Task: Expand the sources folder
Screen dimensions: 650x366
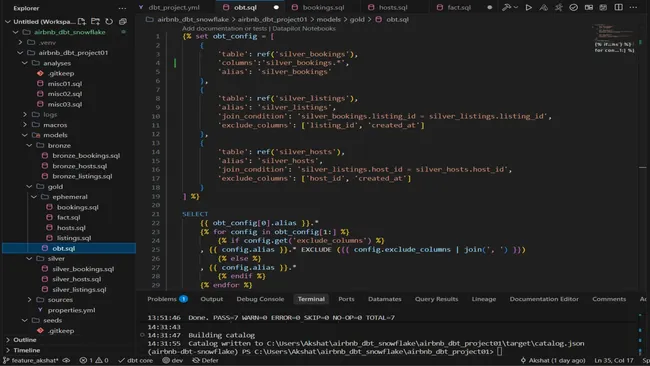Action: pyautogui.click(x=29, y=300)
